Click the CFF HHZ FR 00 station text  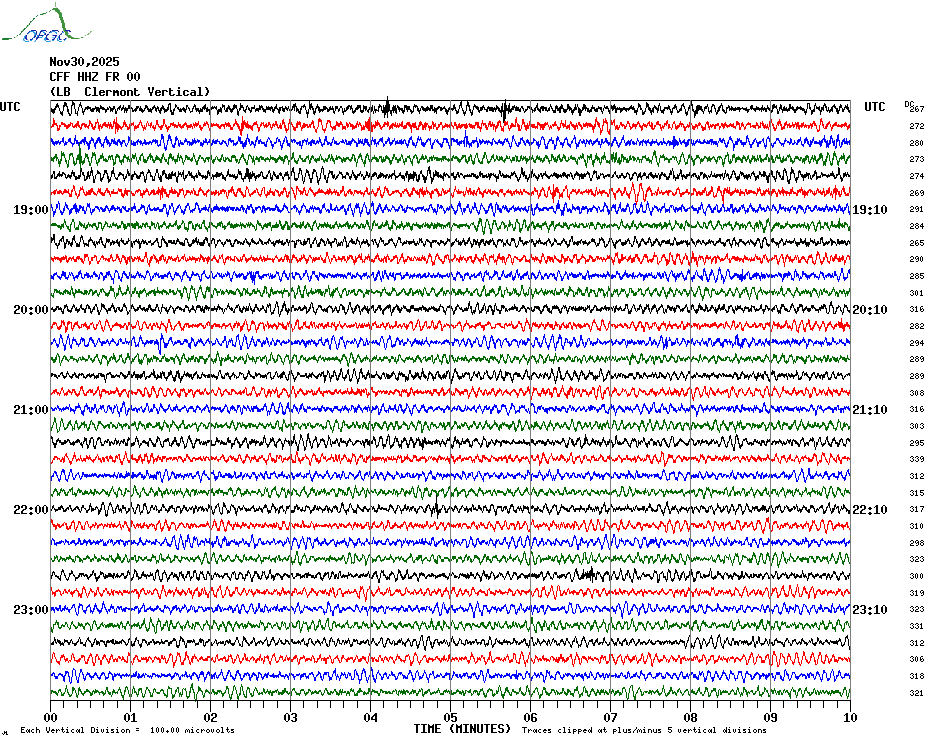pos(95,77)
